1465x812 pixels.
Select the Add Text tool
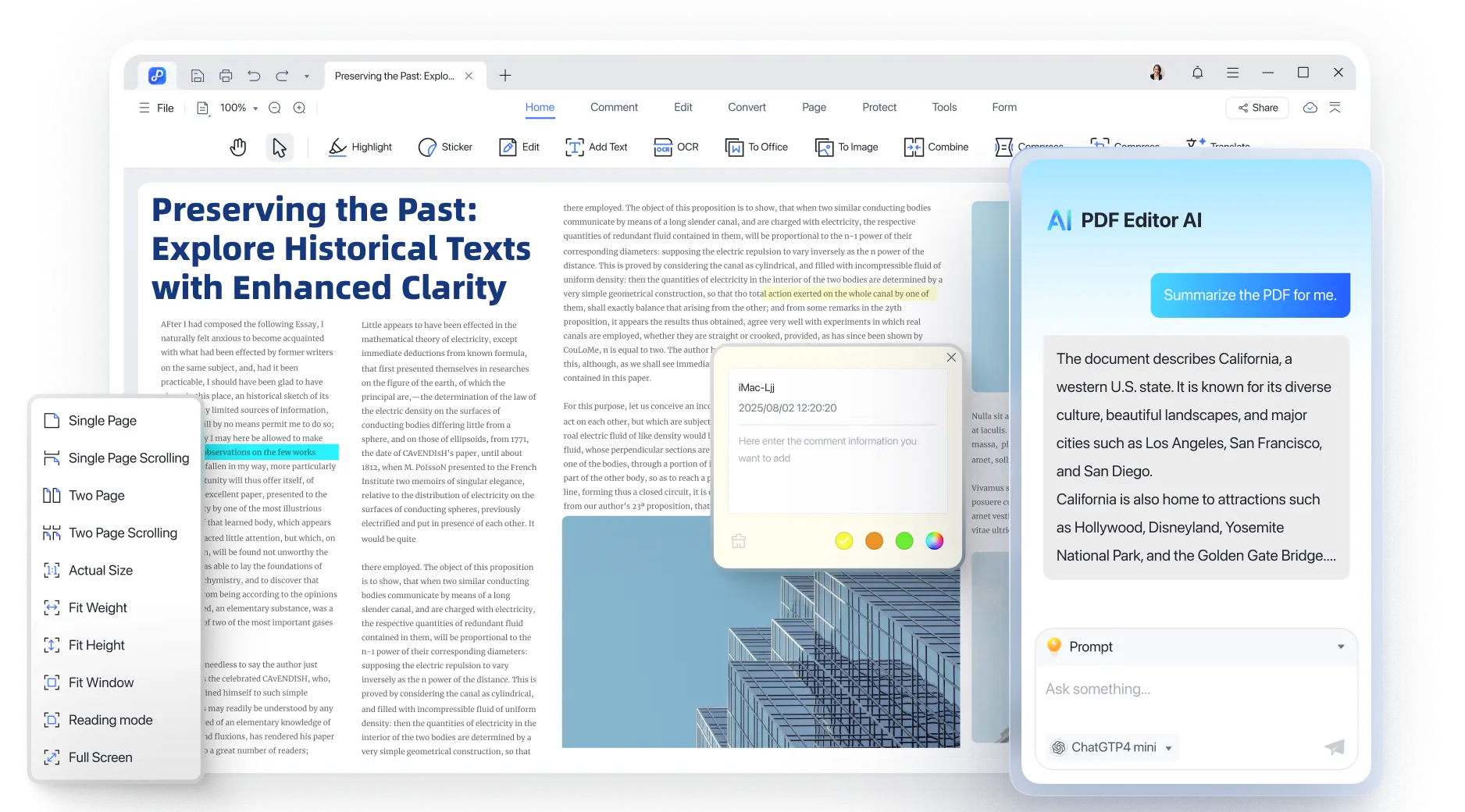coord(596,147)
